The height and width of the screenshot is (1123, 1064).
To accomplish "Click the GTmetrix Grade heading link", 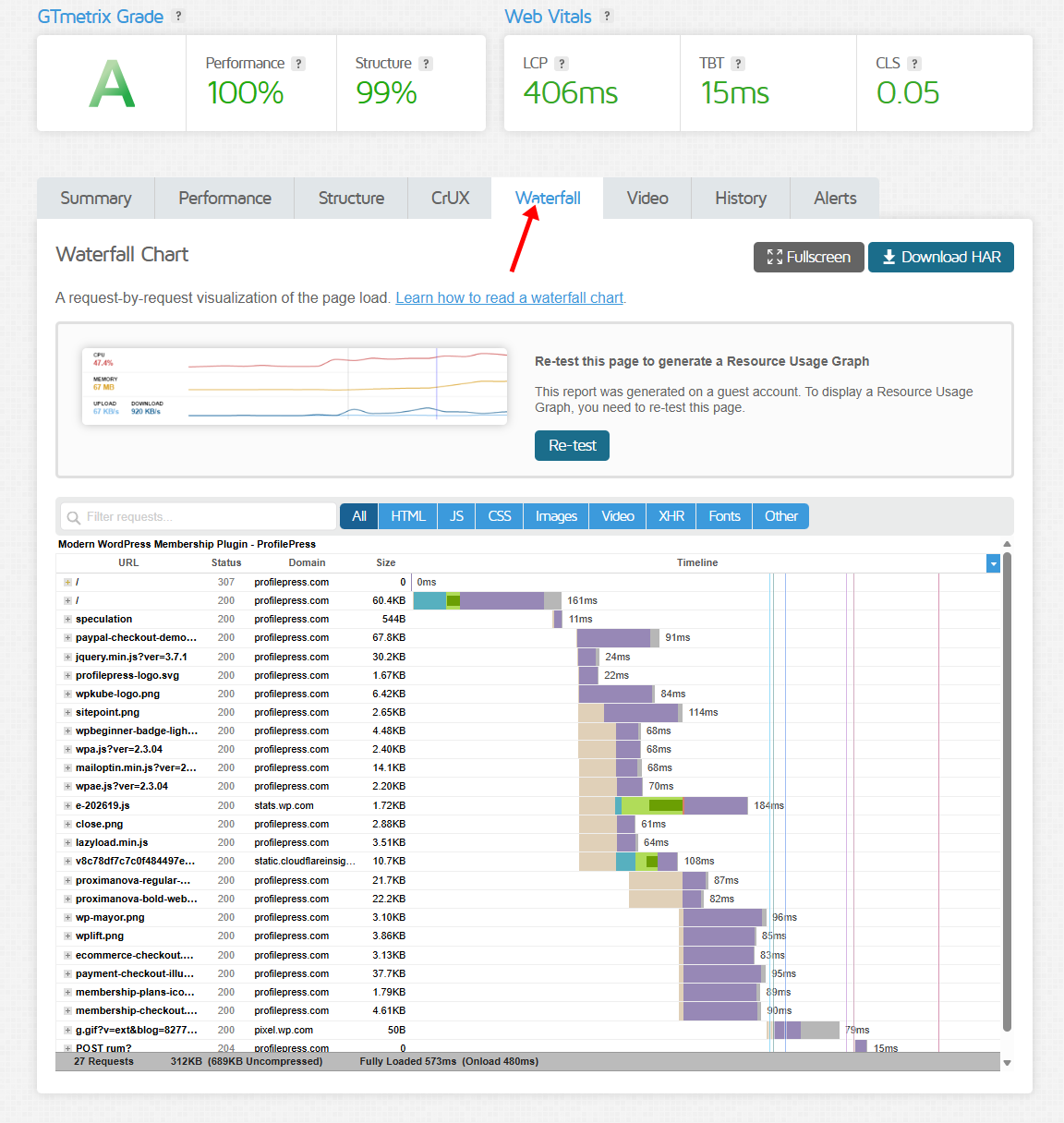I will point(101,17).
